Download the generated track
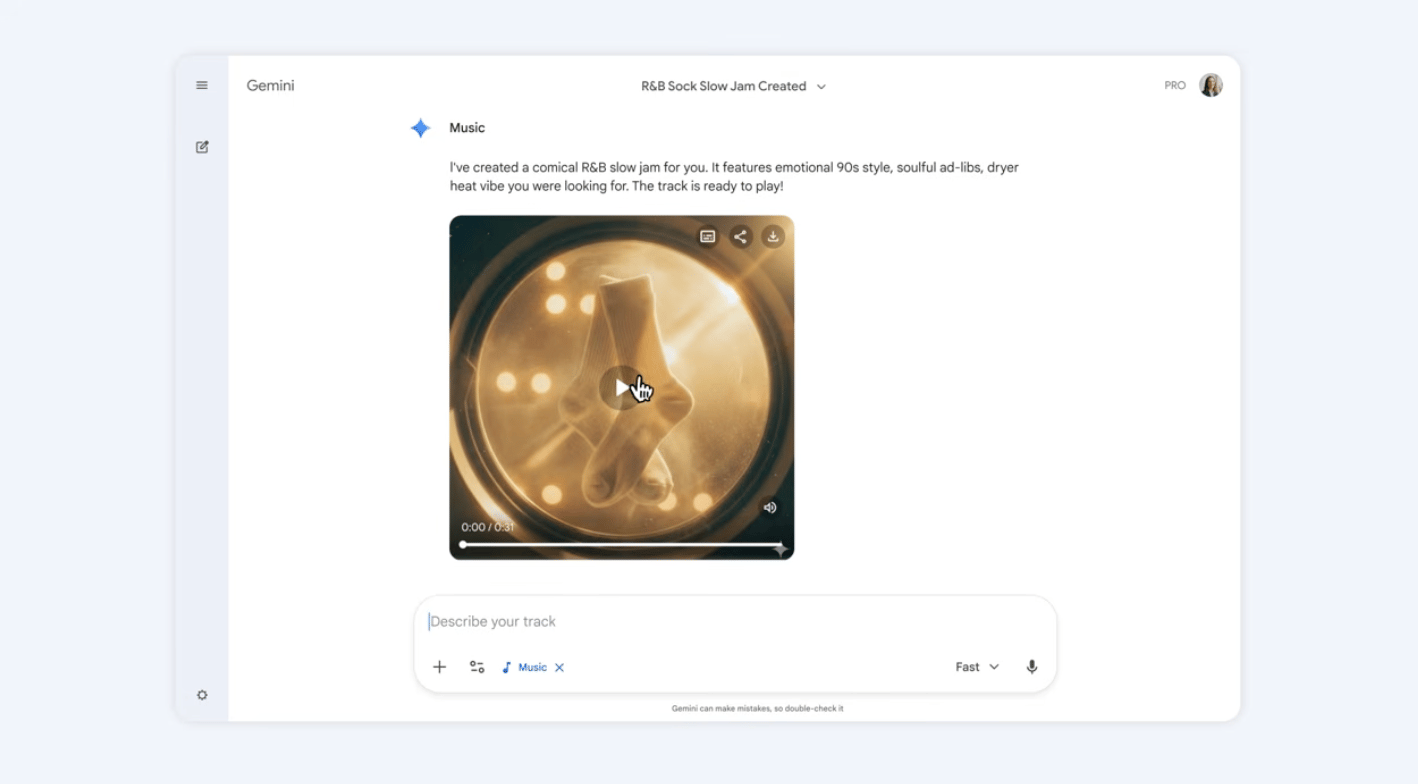This screenshot has width=1418, height=784. coord(773,237)
